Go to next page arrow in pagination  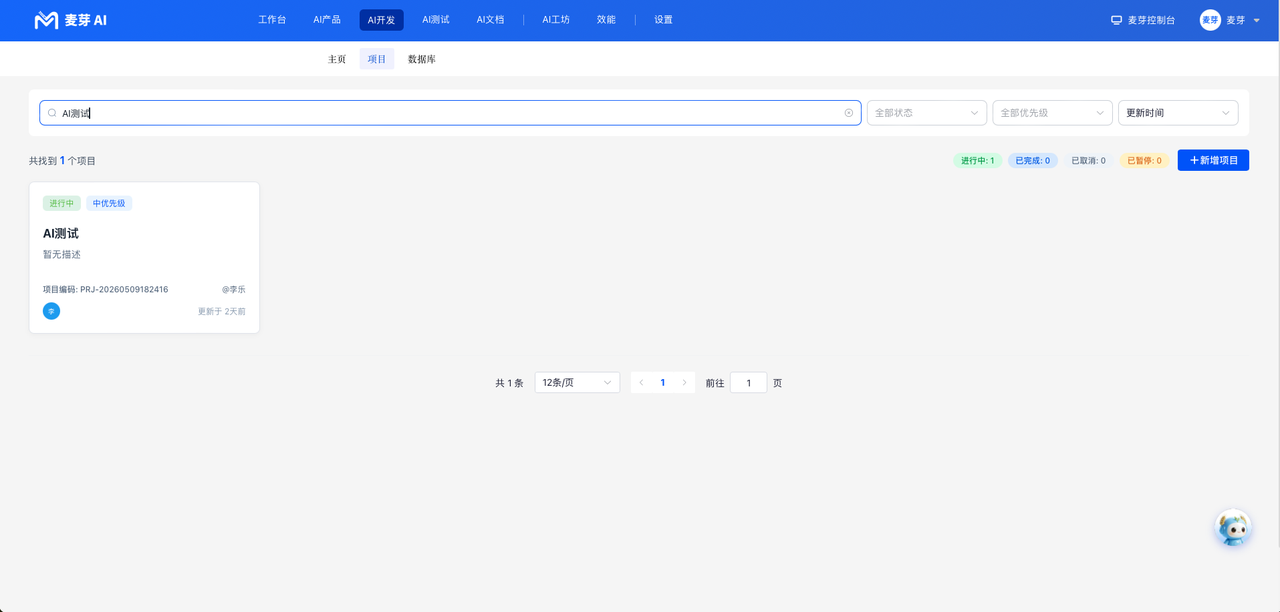[684, 382]
